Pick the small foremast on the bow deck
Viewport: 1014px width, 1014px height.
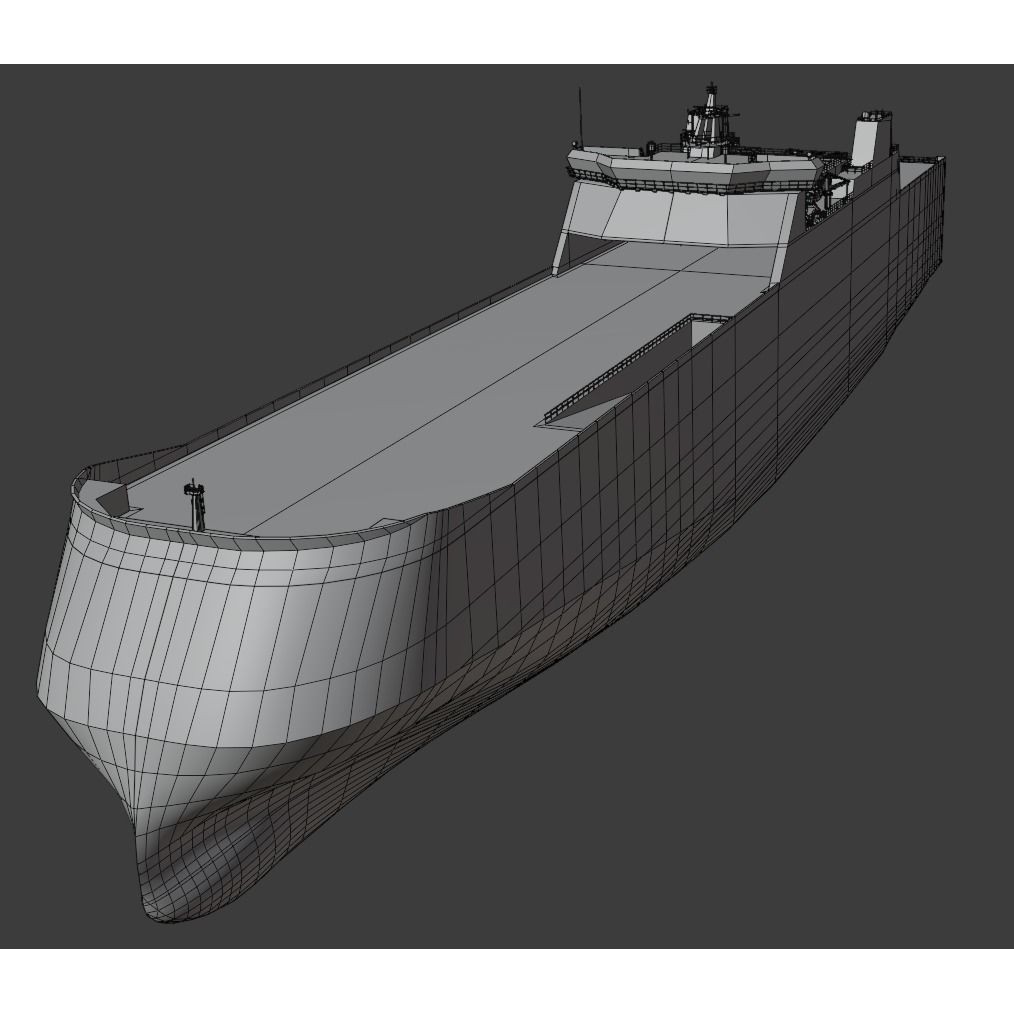pos(196,504)
